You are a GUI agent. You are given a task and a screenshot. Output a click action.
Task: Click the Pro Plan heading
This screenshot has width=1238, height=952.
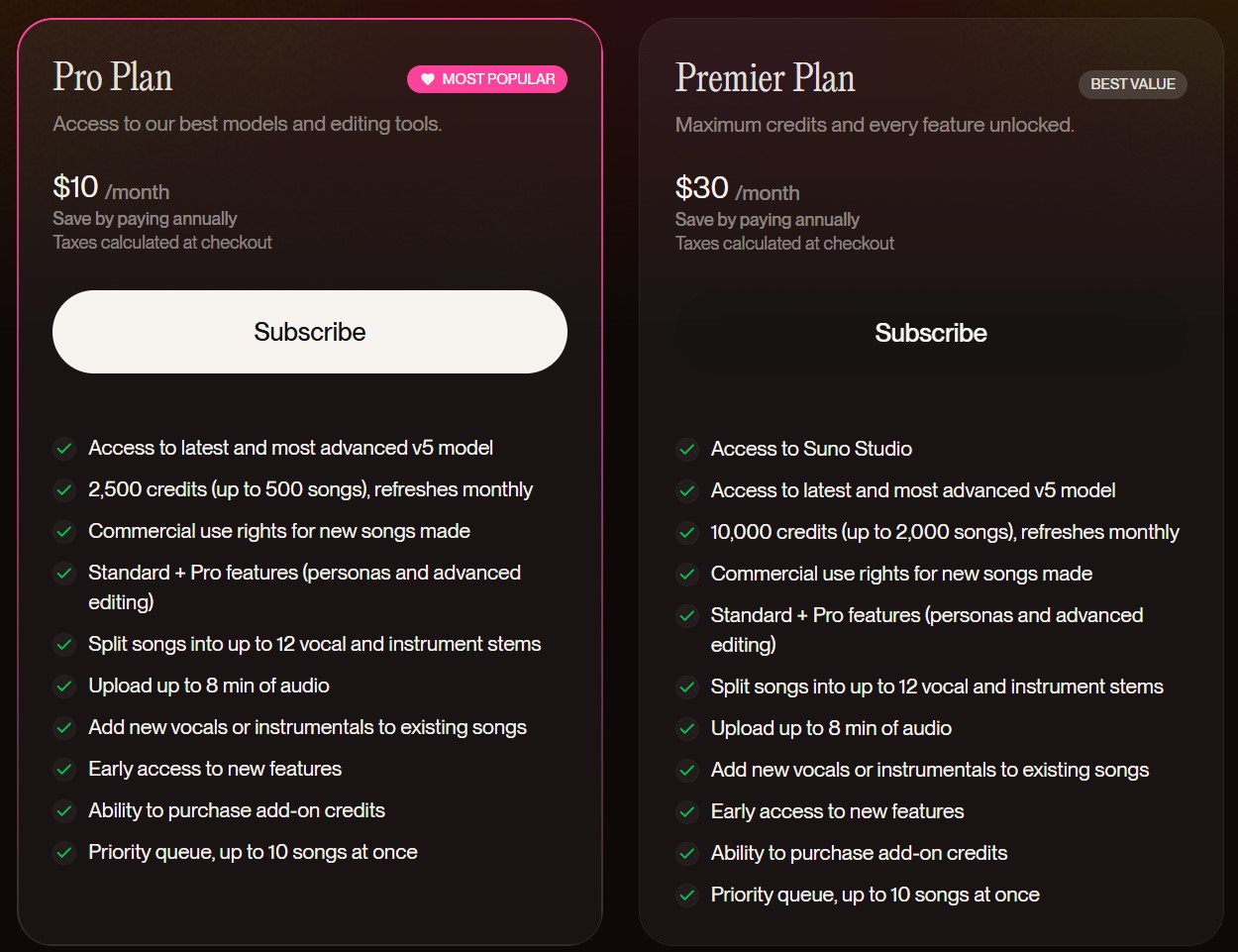[113, 77]
